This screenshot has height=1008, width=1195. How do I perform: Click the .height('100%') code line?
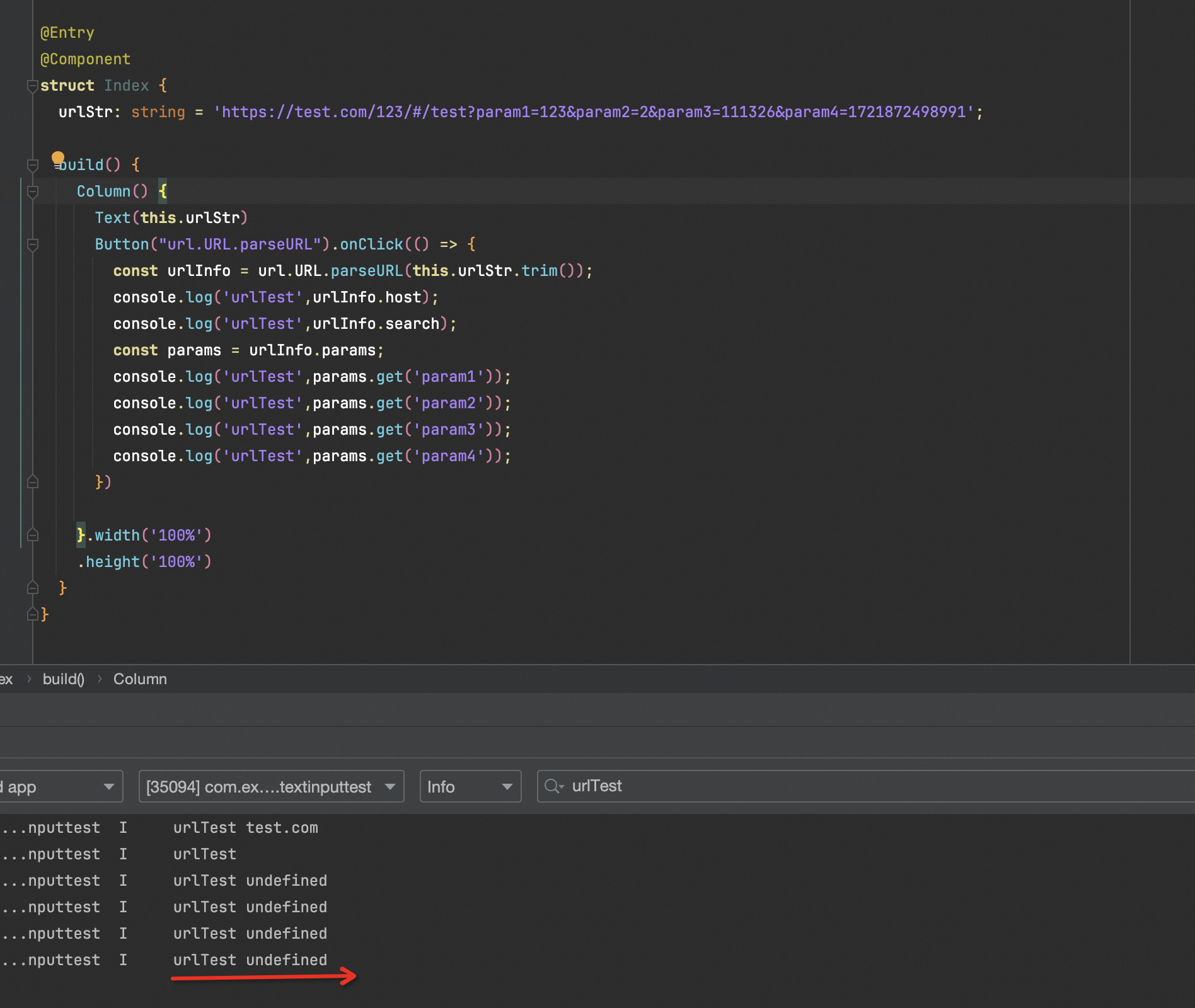(144, 562)
